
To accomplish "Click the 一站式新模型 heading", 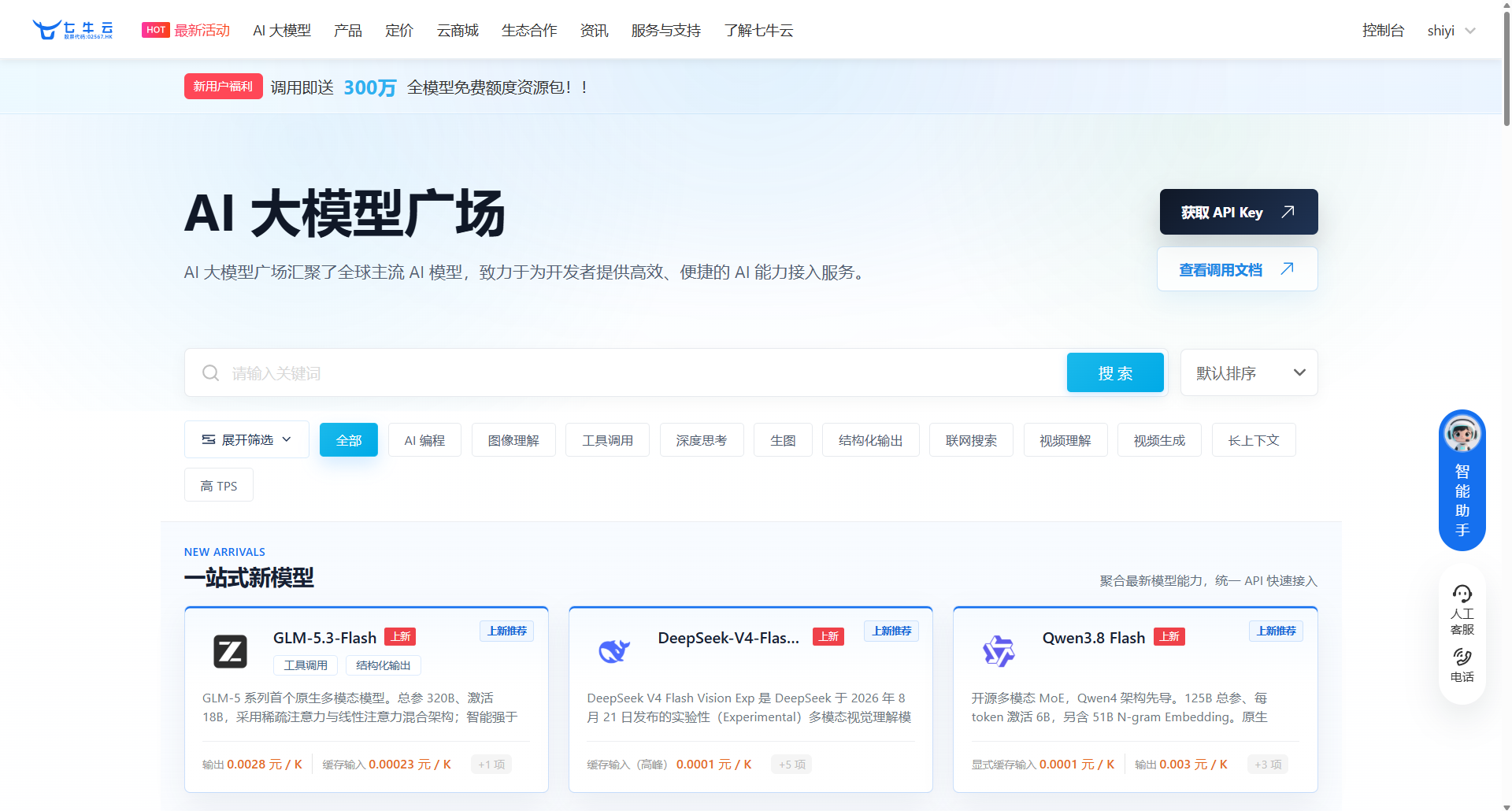I will (x=249, y=578).
